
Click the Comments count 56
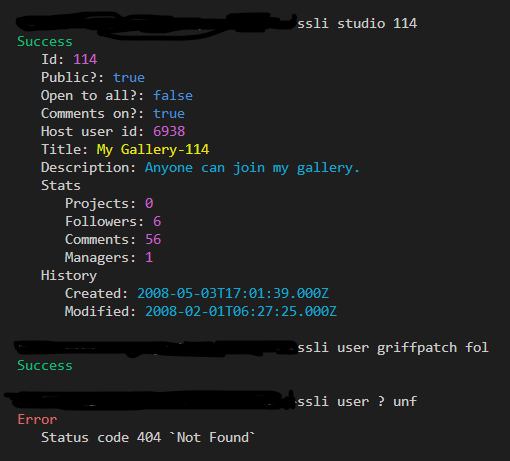153,240
